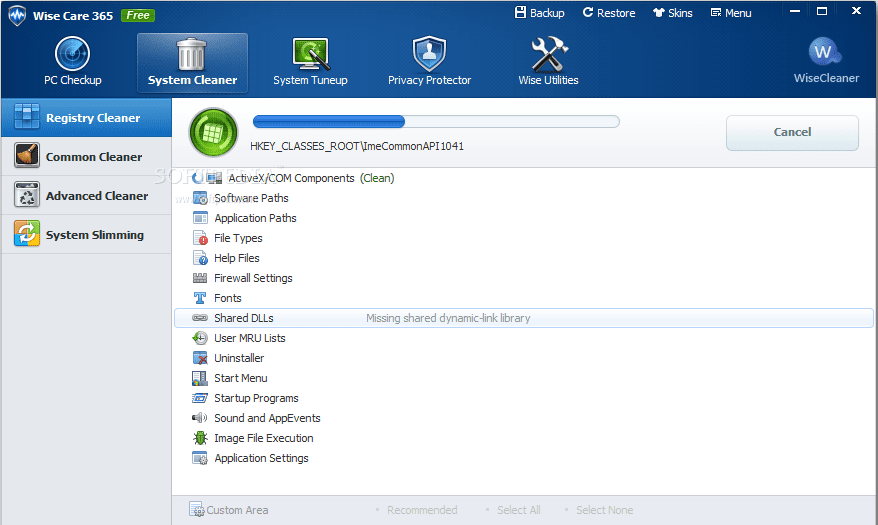Image resolution: width=878 pixels, height=525 pixels.
Task: Click the Sound and AppEvents speaker icon
Action: [x=200, y=418]
